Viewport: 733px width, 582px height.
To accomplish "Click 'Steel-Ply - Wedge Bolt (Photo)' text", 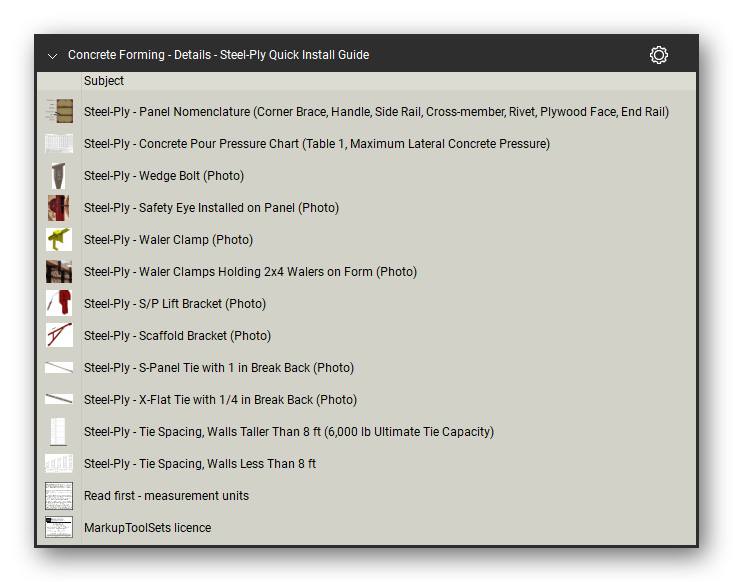I will pos(164,176).
